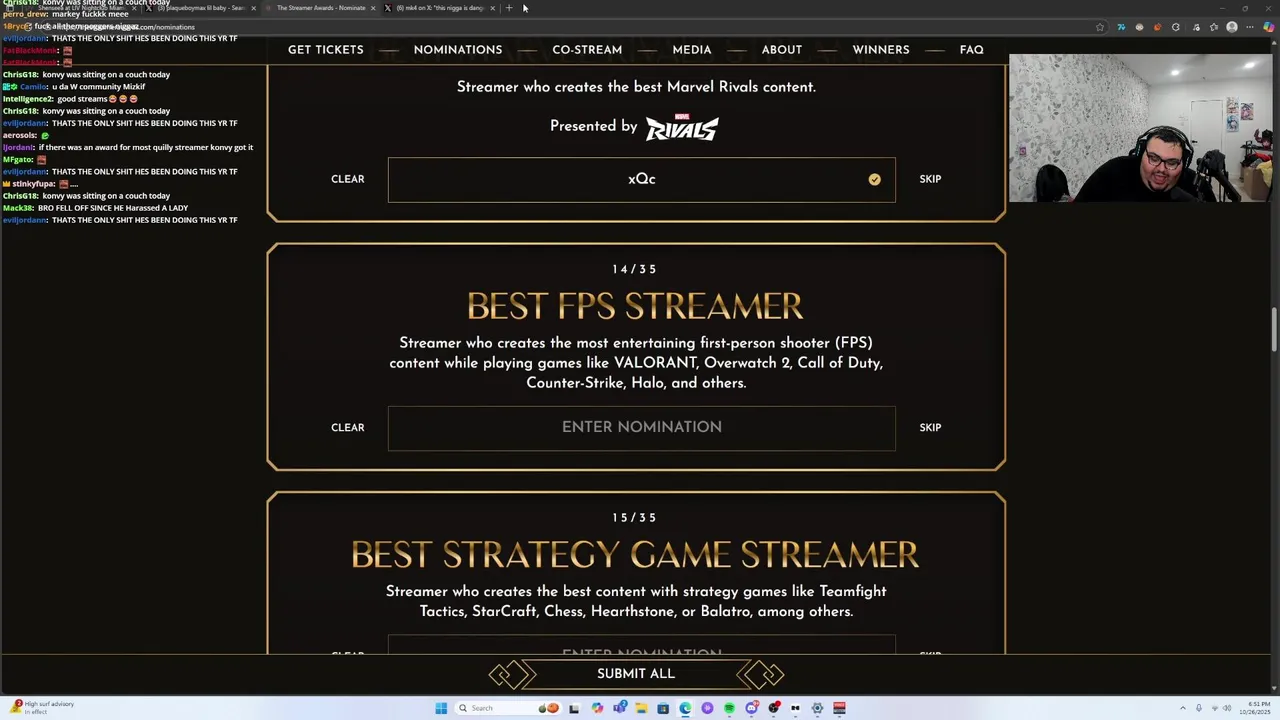The width and height of the screenshot is (1280, 720).
Task: Skip the Marvel Rivals category
Action: click(930, 179)
